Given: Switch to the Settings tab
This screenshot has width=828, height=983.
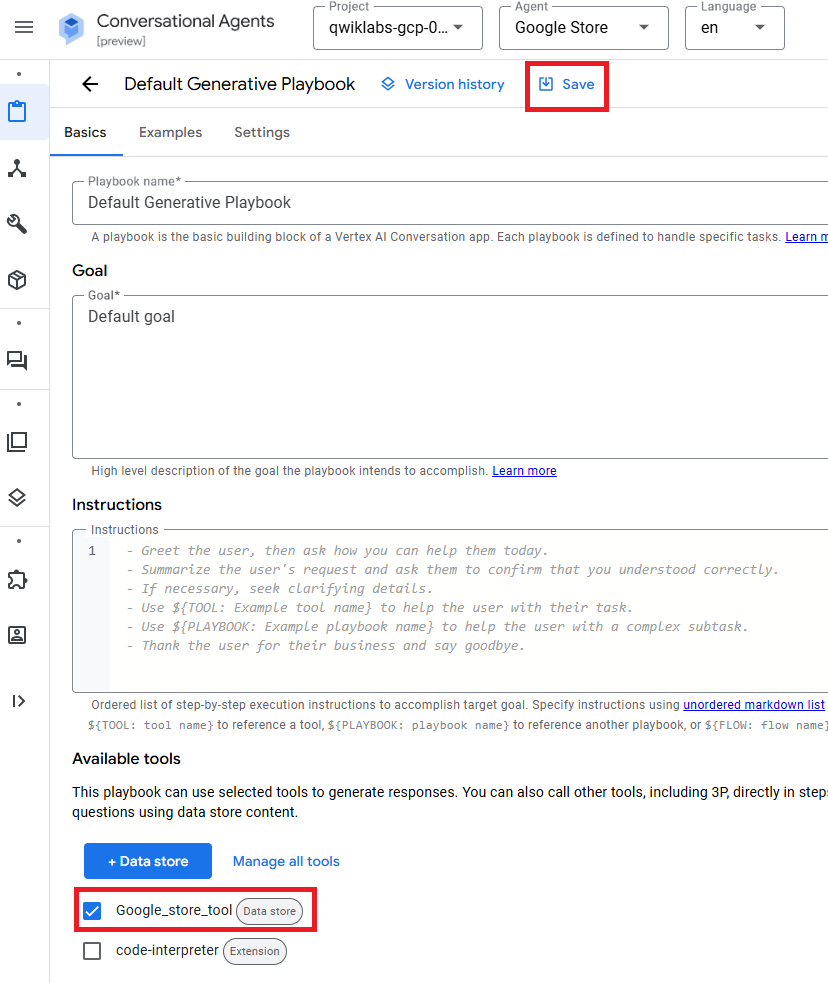Looking at the screenshot, I should 262,132.
